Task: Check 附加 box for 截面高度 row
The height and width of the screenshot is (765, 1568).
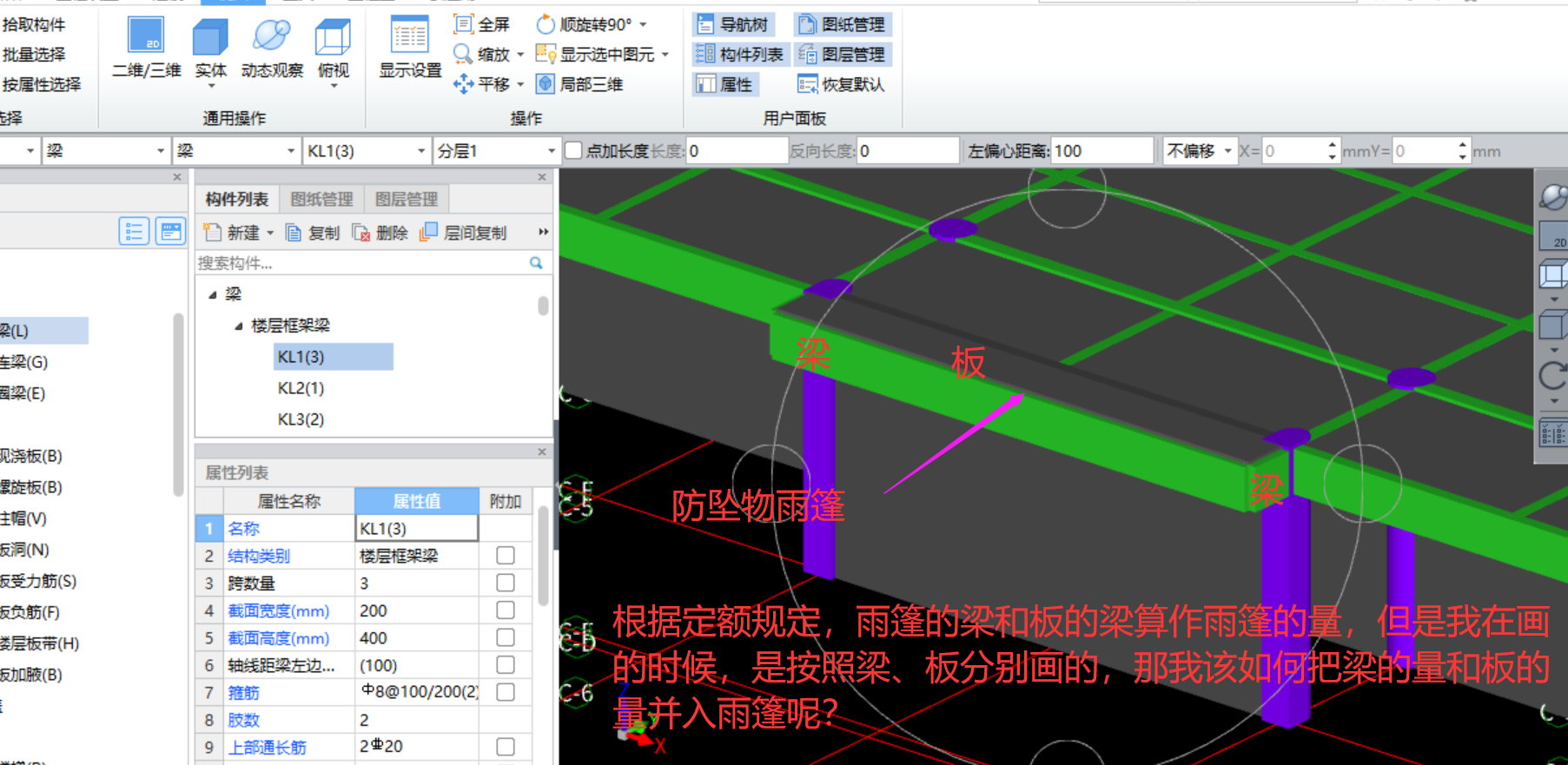Action: click(505, 637)
